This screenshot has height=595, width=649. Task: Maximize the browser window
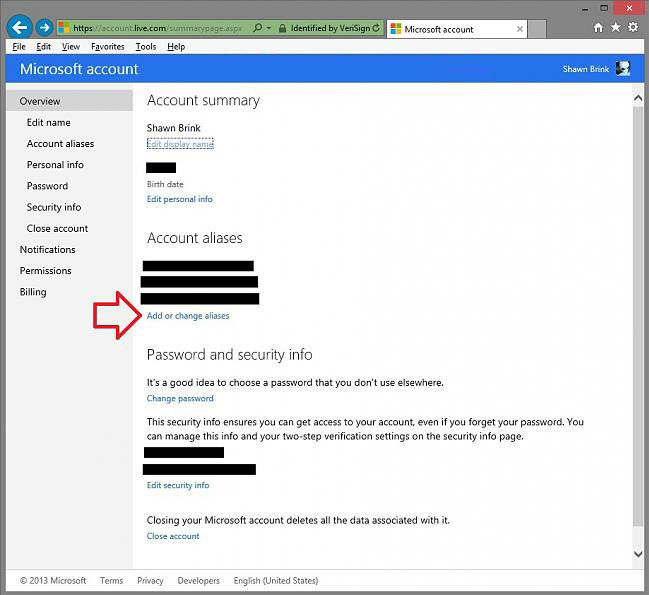[604, 8]
